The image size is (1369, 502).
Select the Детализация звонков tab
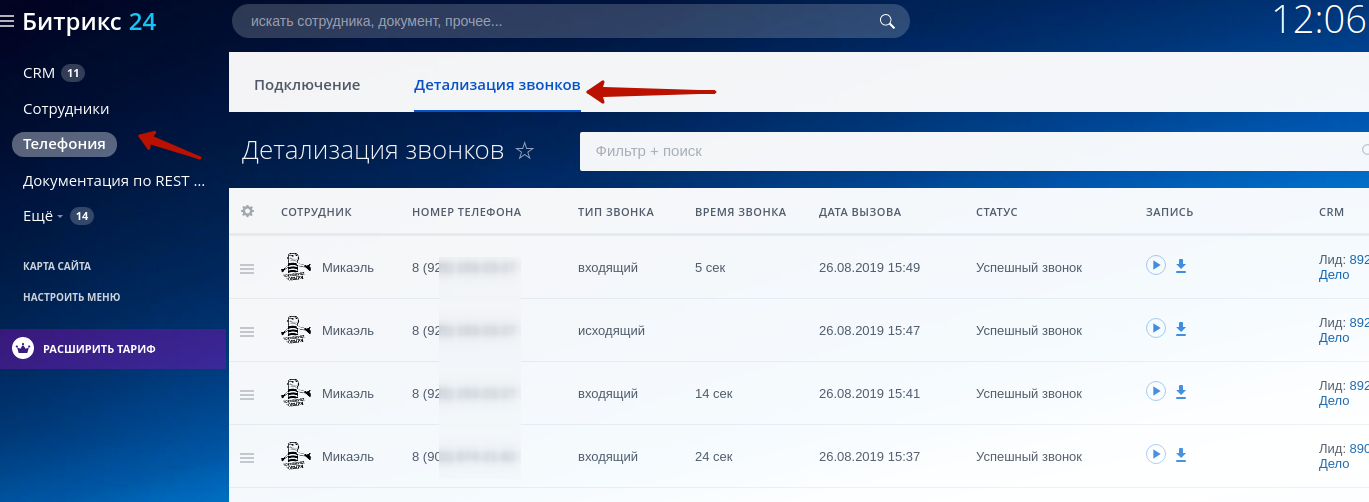(x=497, y=85)
